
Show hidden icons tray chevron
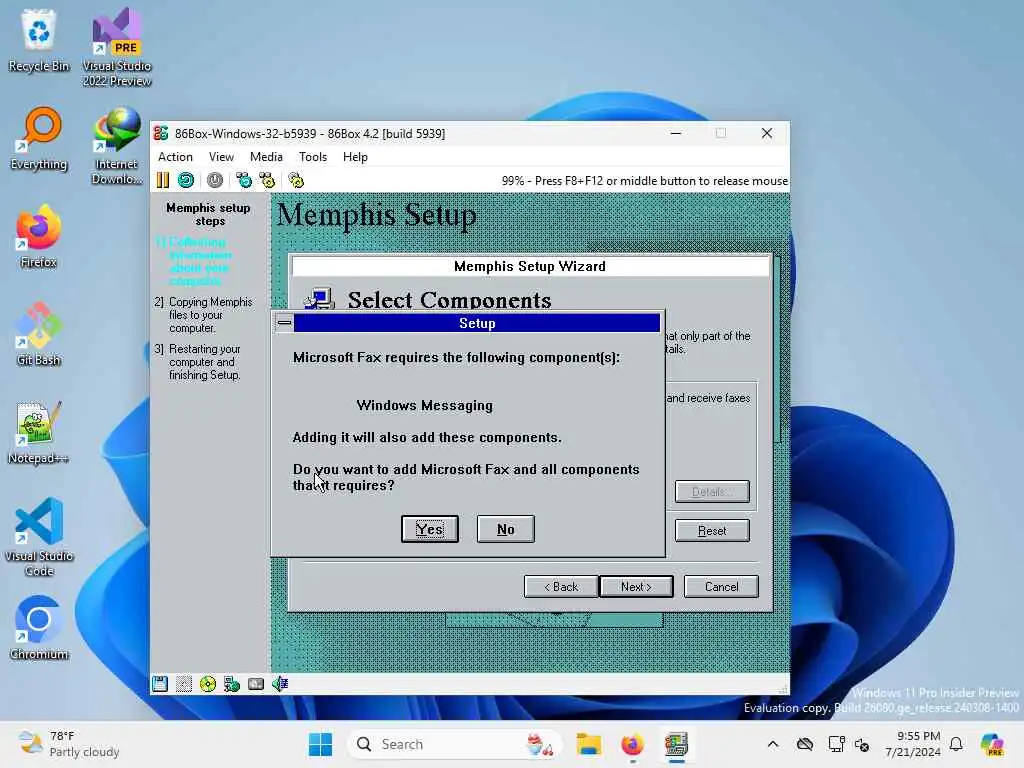pyautogui.click(x=773, y=744)
